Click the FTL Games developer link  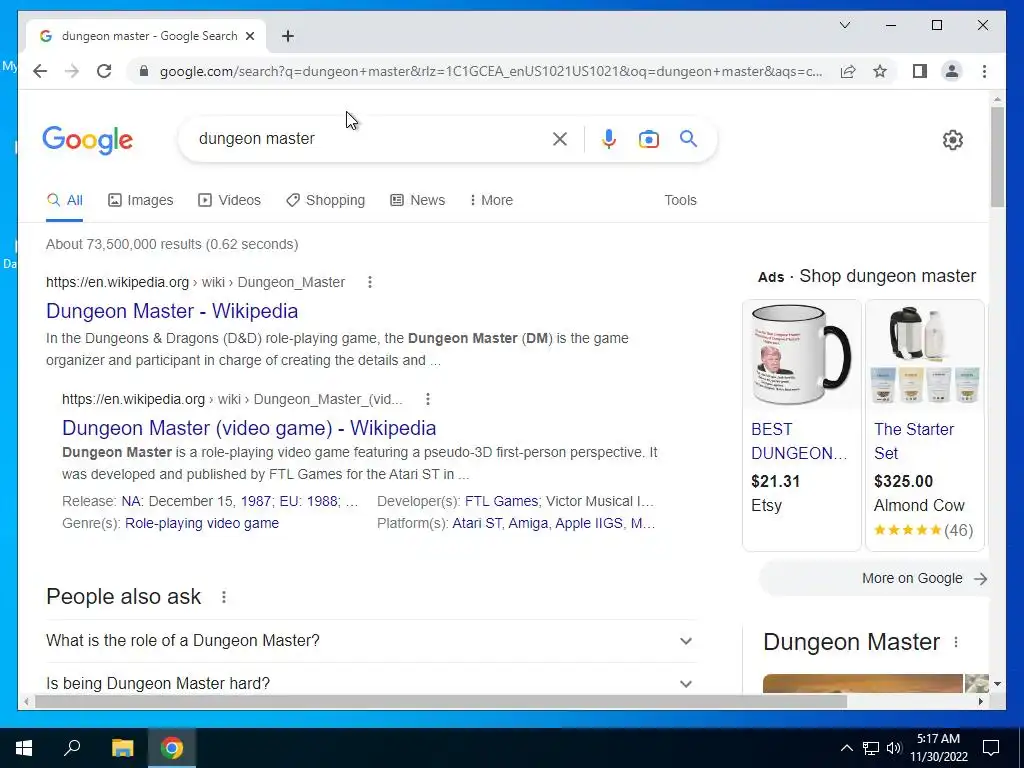click(x=502, y=501)
